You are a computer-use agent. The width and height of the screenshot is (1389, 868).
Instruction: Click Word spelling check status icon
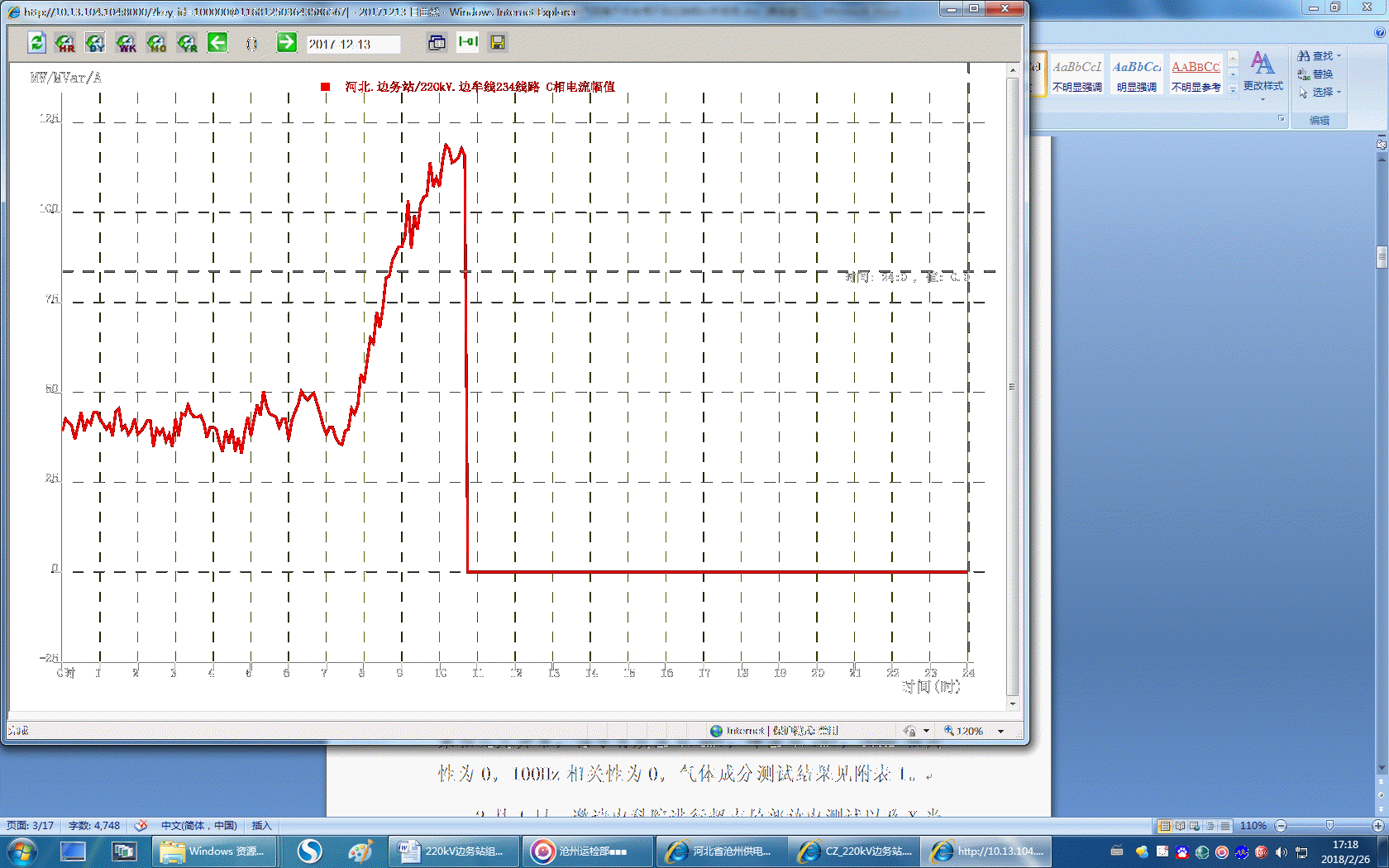141,826
